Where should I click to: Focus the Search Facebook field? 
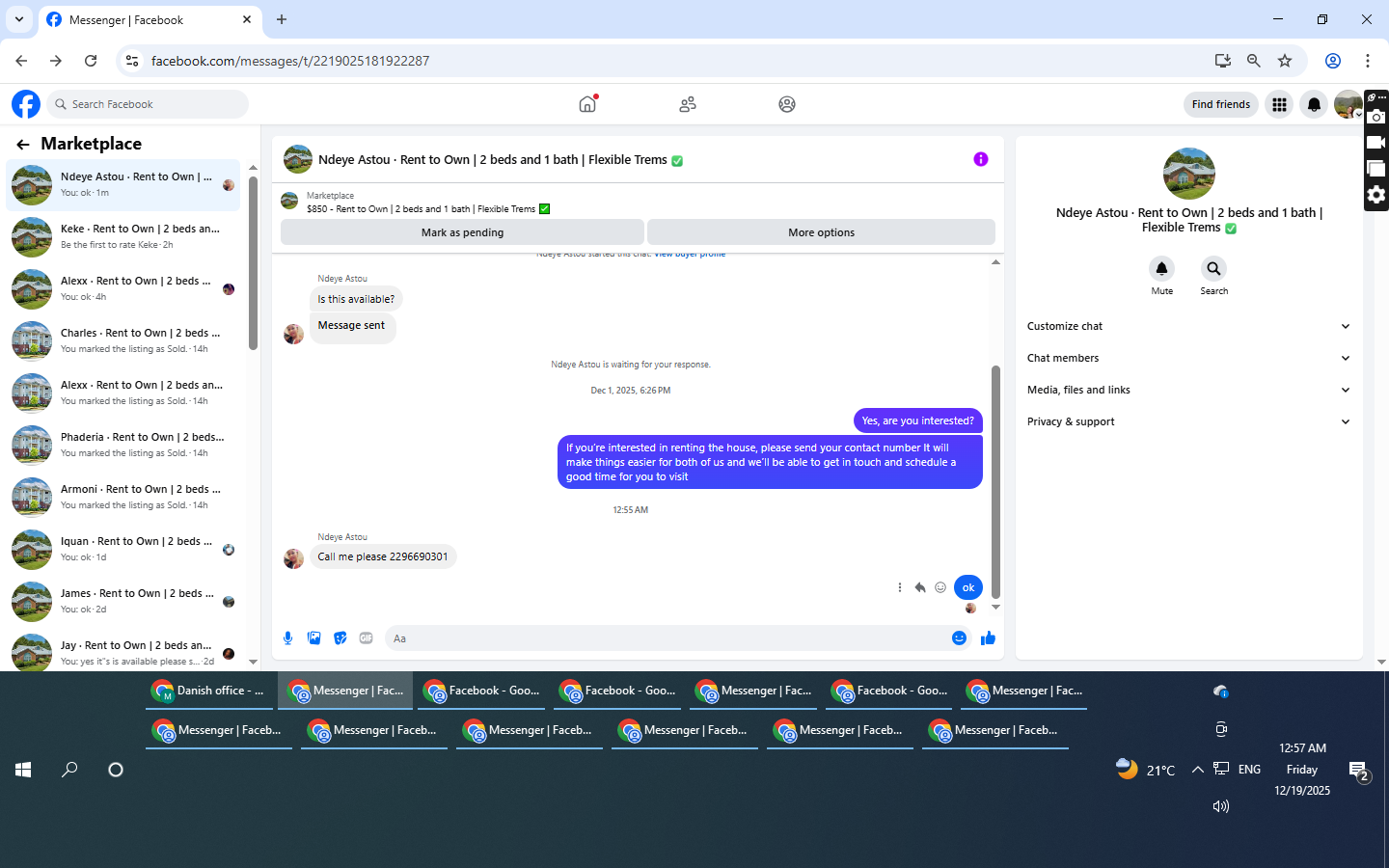[x=148, y=104]
